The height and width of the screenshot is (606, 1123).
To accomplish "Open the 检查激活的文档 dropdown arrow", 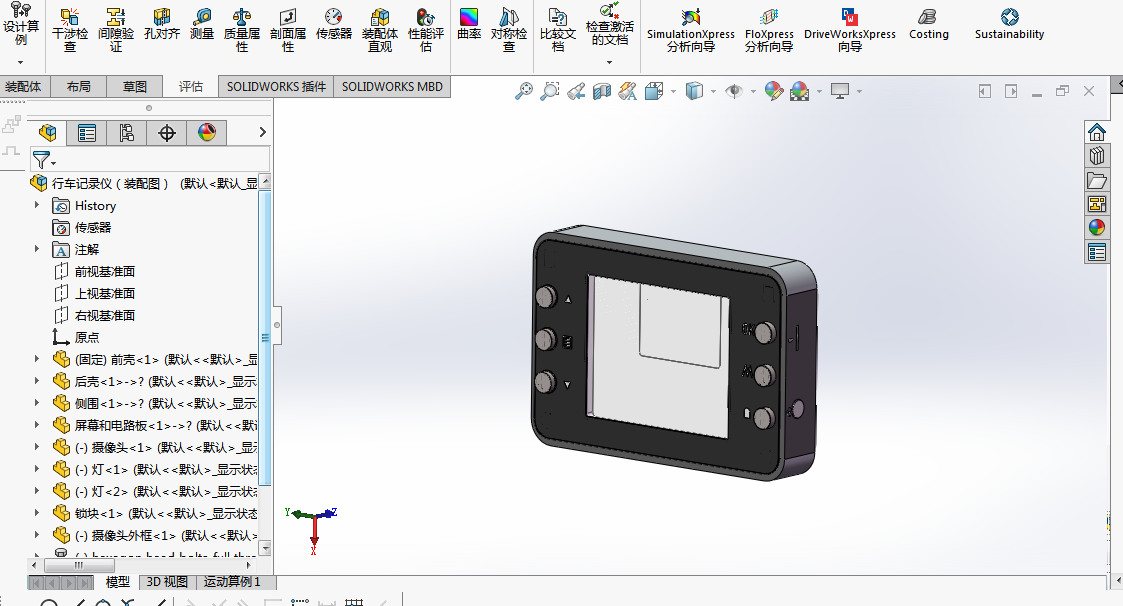I will point(609,62).
